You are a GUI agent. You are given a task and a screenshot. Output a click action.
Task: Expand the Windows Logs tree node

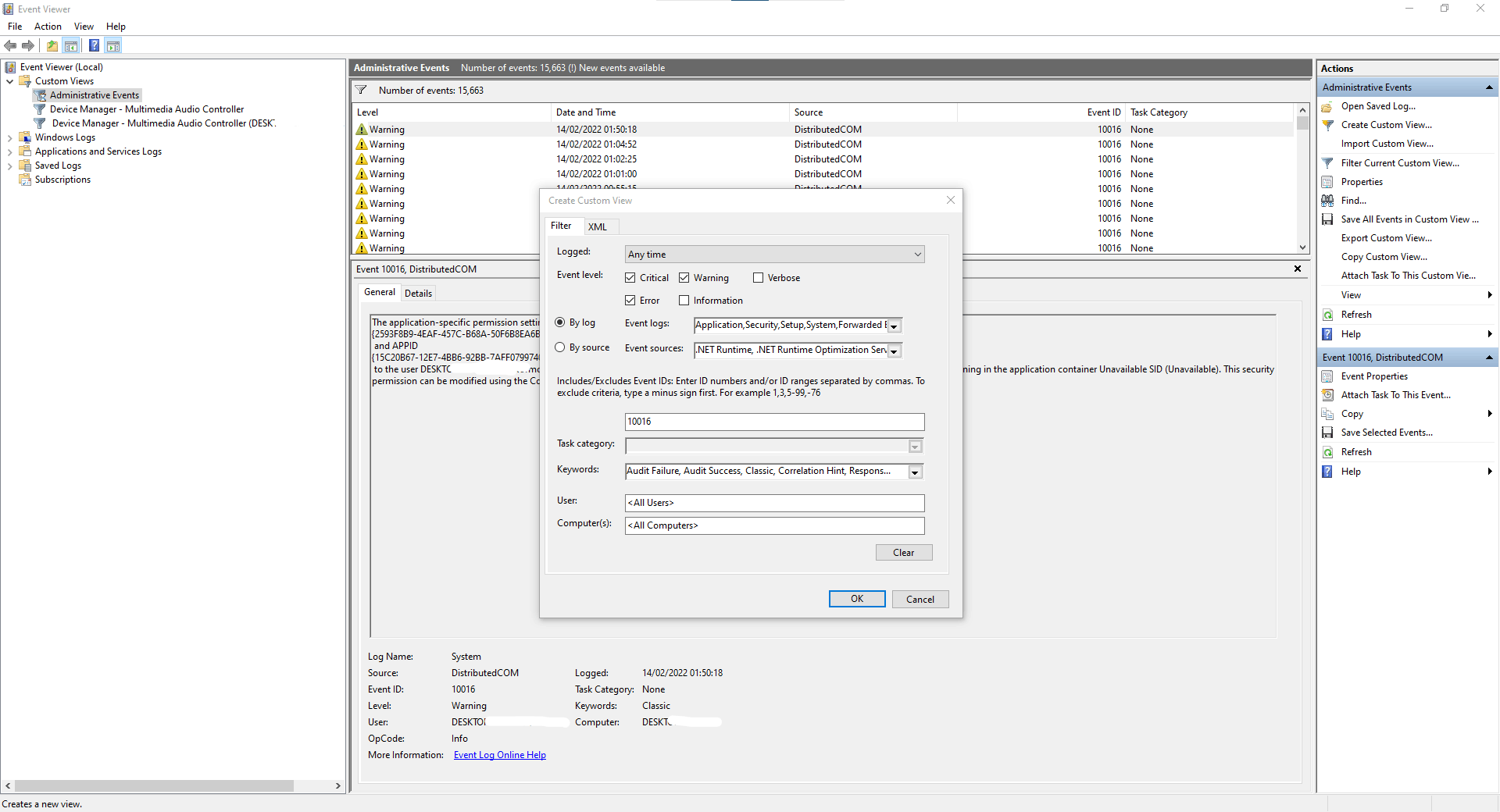click(x=9, y=138)
